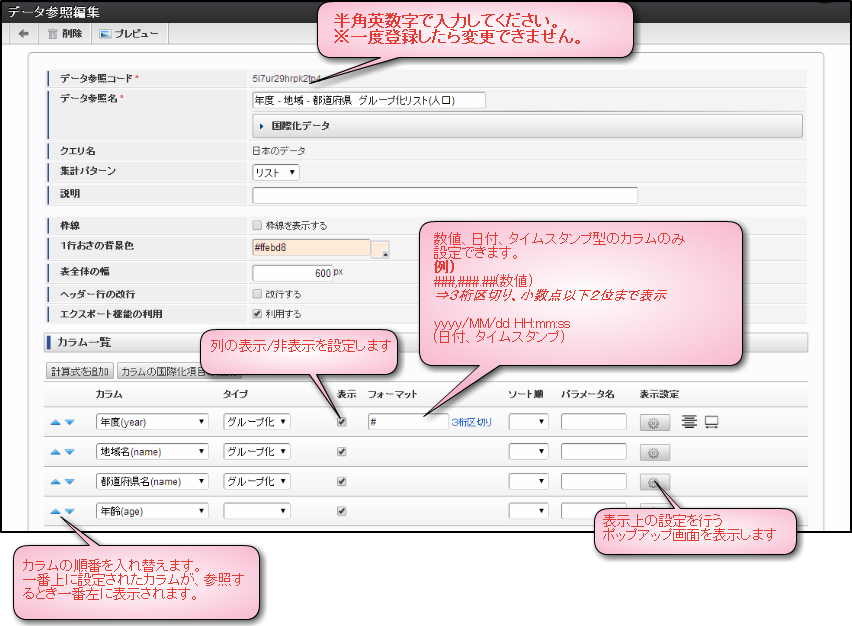Click the alignment icon on the 年度 row
852x626 pixels.
click(688, 421)
